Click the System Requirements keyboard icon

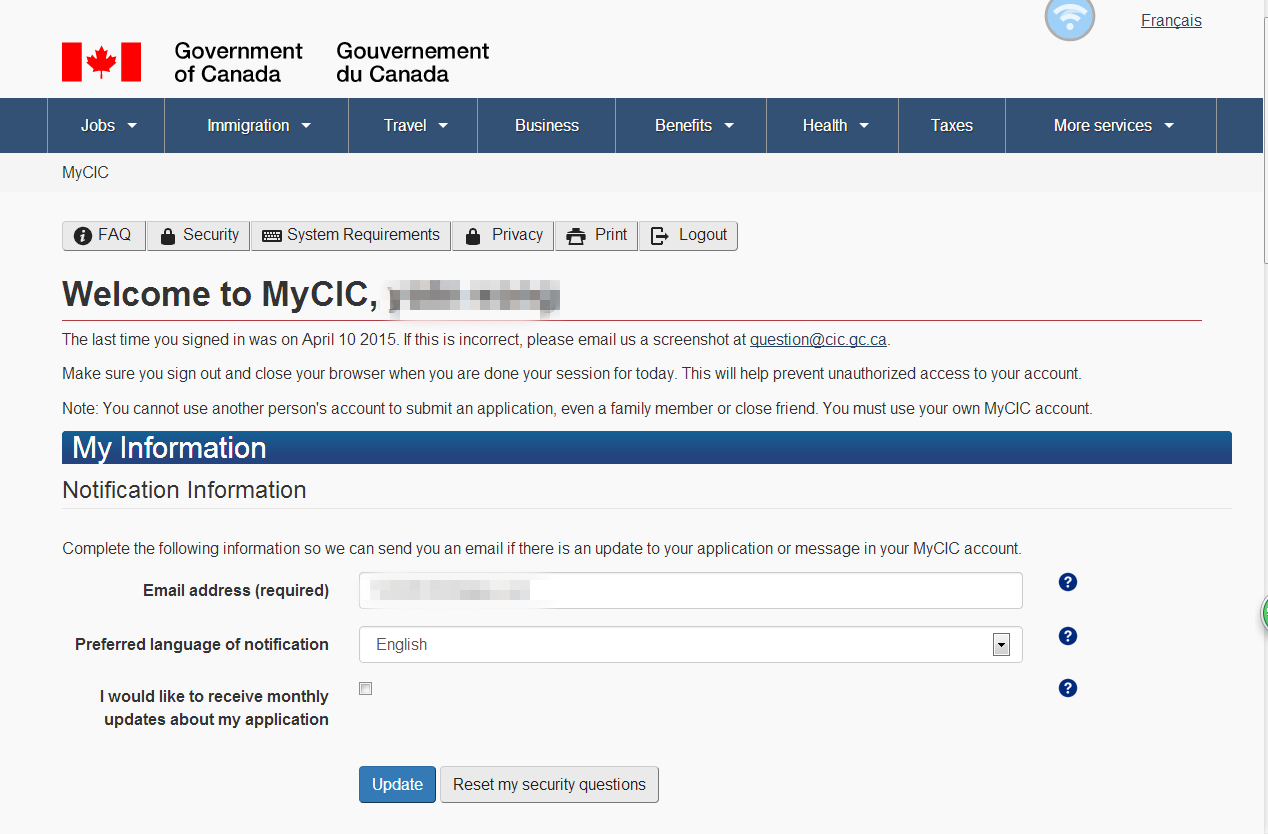(x=272, y=236)
